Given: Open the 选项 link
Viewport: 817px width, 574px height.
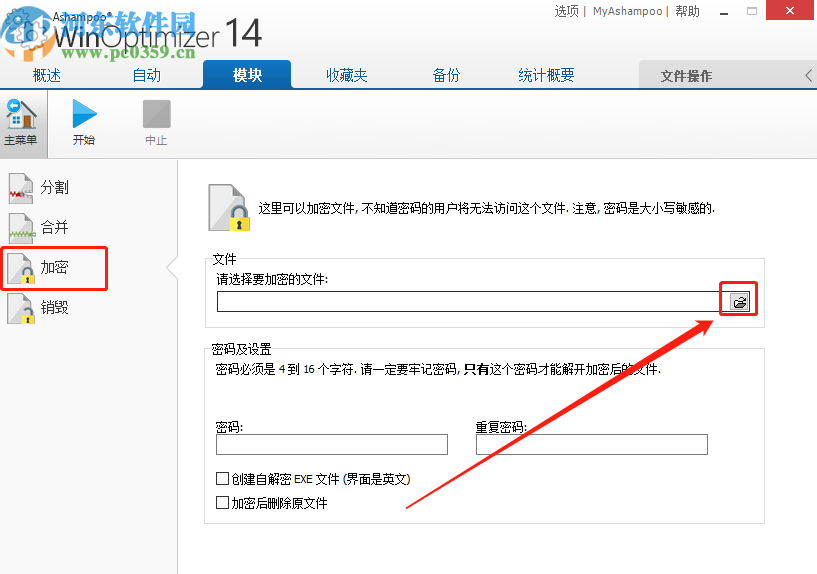Looking at the screenshot, I should [x=566, y=11].
